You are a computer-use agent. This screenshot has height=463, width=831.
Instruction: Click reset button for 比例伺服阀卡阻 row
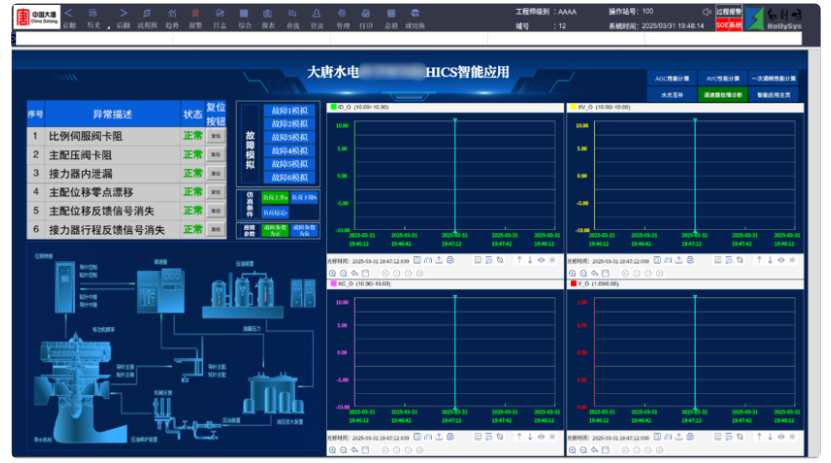coord(216,136)
